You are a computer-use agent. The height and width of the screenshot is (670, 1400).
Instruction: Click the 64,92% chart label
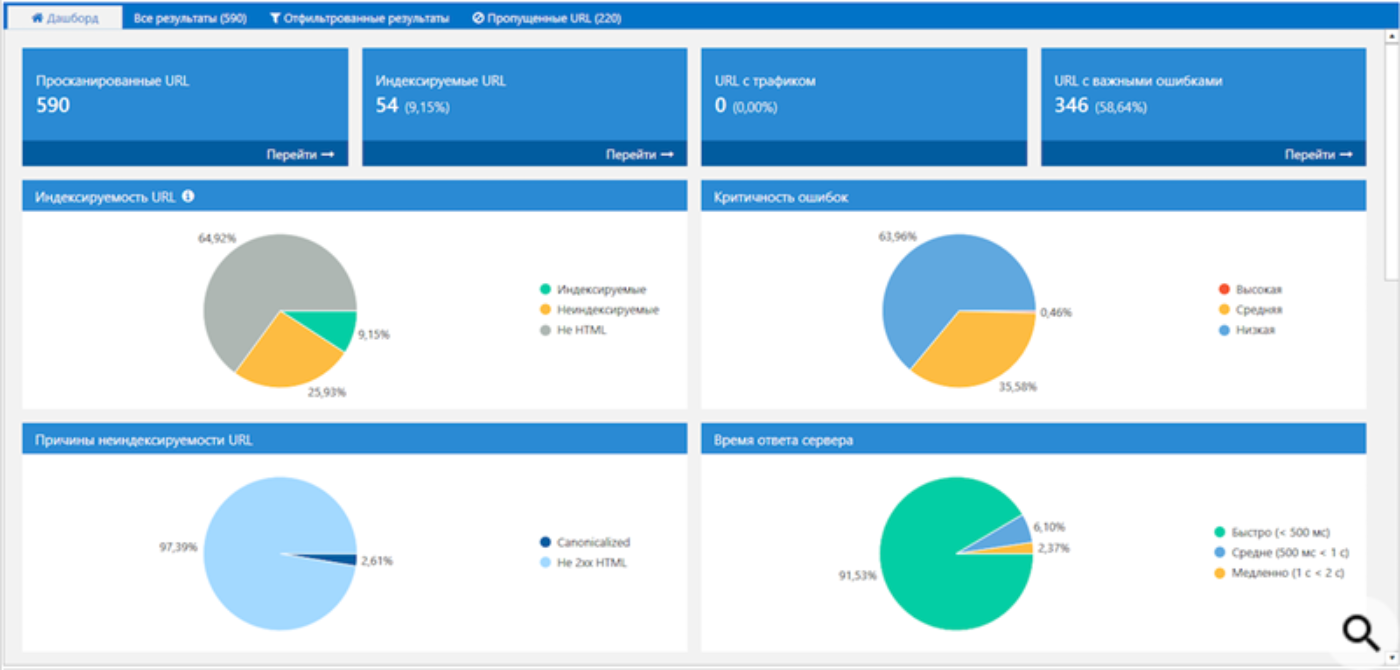215,239
